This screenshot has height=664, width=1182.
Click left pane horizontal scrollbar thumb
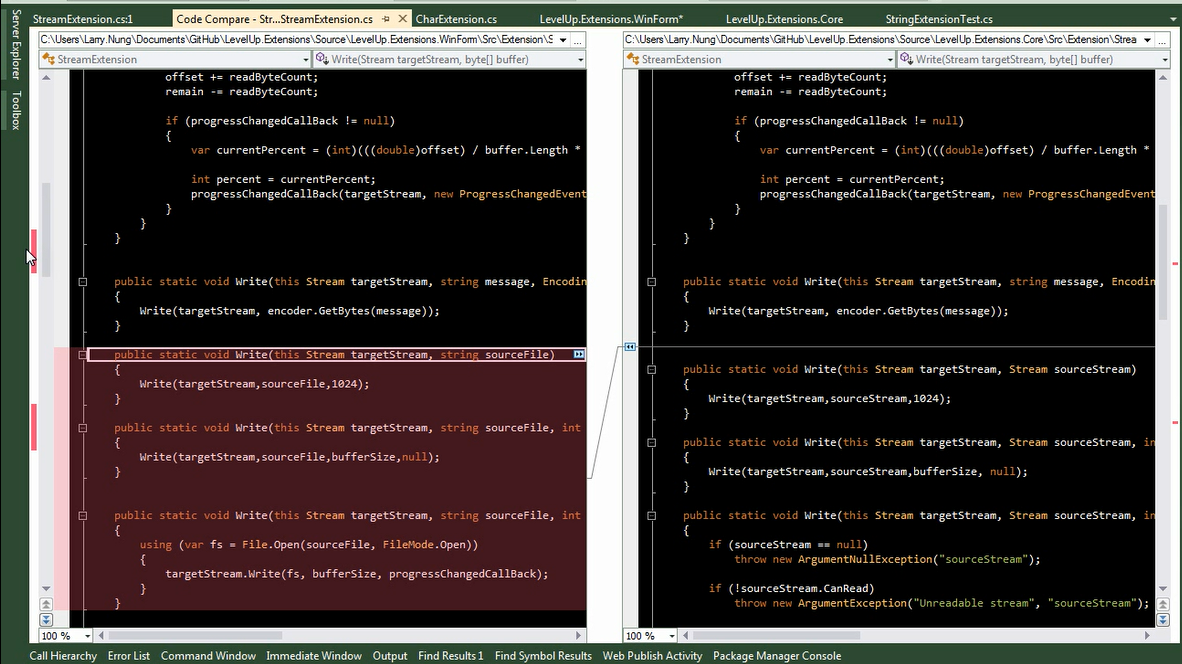196,636
